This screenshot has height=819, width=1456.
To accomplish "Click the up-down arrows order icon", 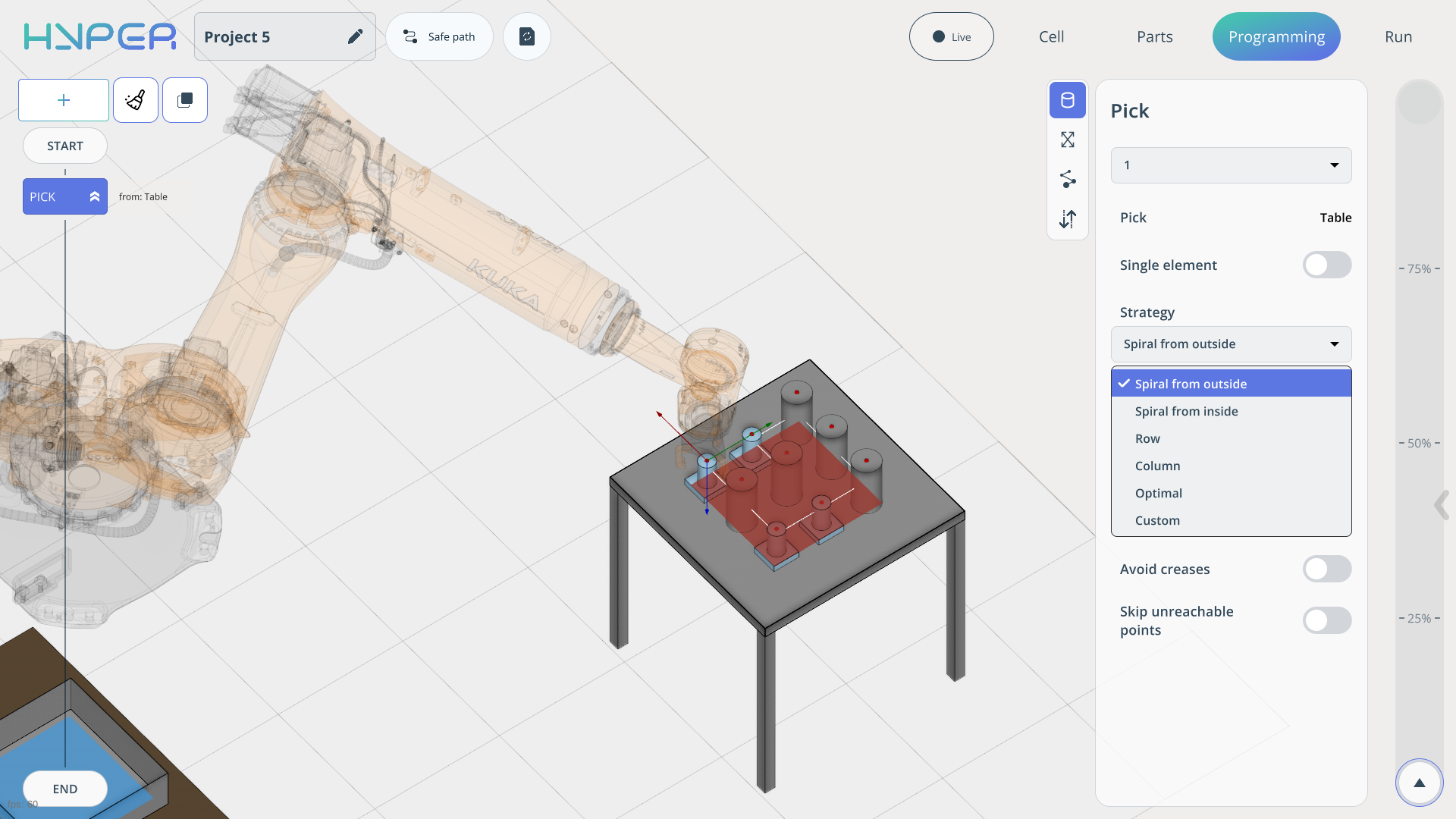I will [x=1067, y=219].
